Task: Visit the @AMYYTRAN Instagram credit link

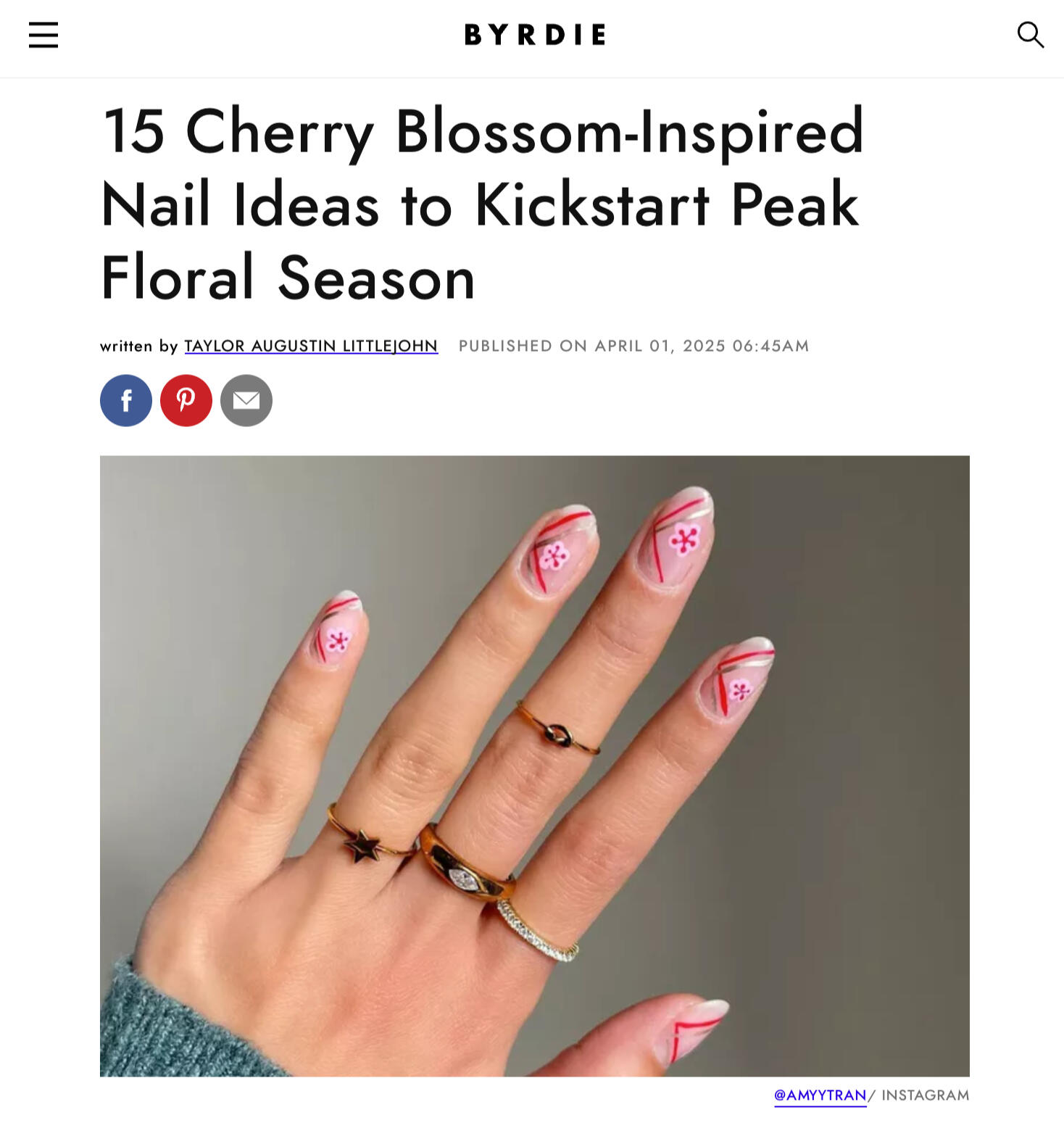Action: pyautogui.click(x=820, y=1095)
